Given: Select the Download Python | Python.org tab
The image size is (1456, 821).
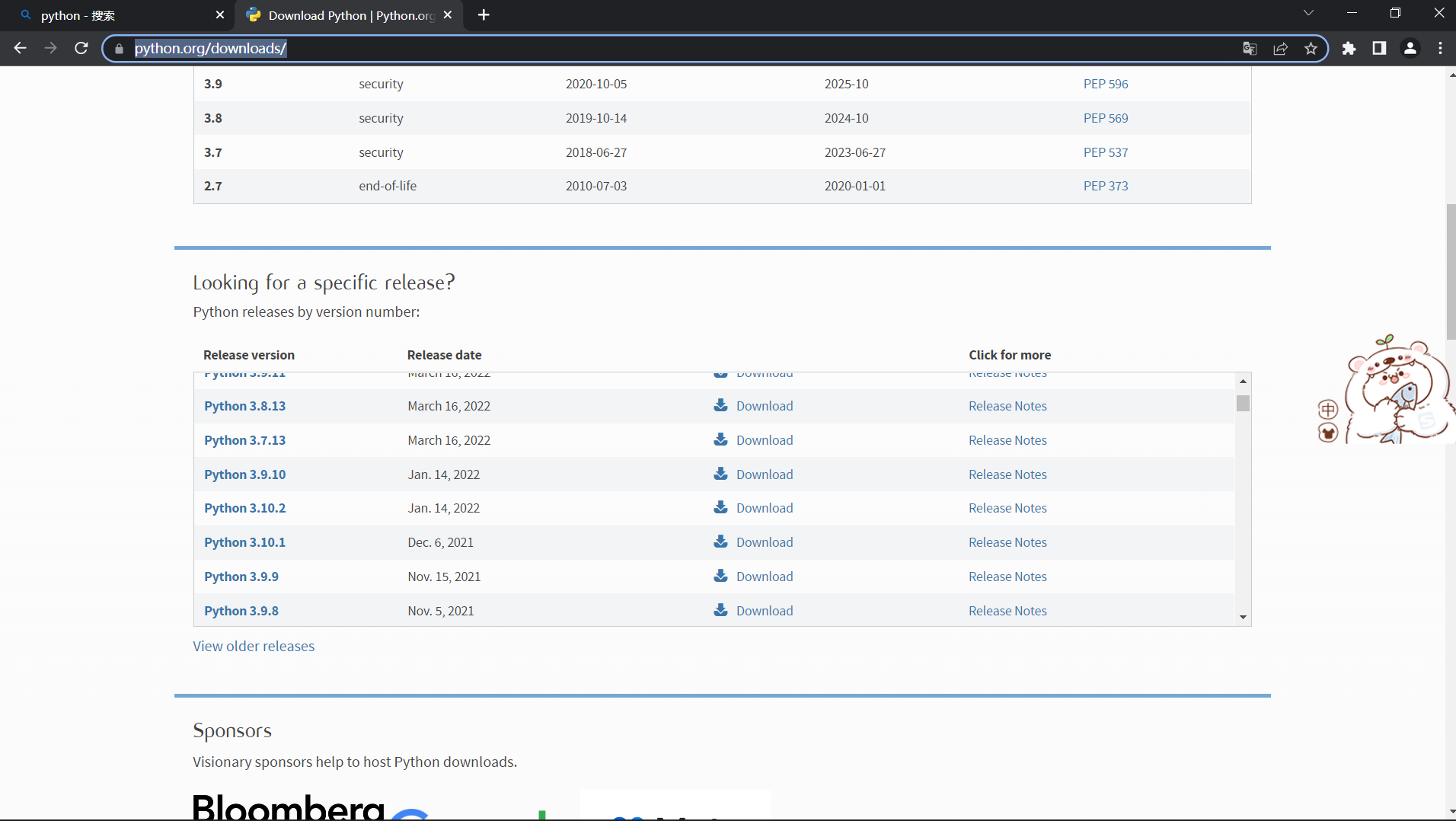Looking at the screenshot, I should click(x=350, y=15).
